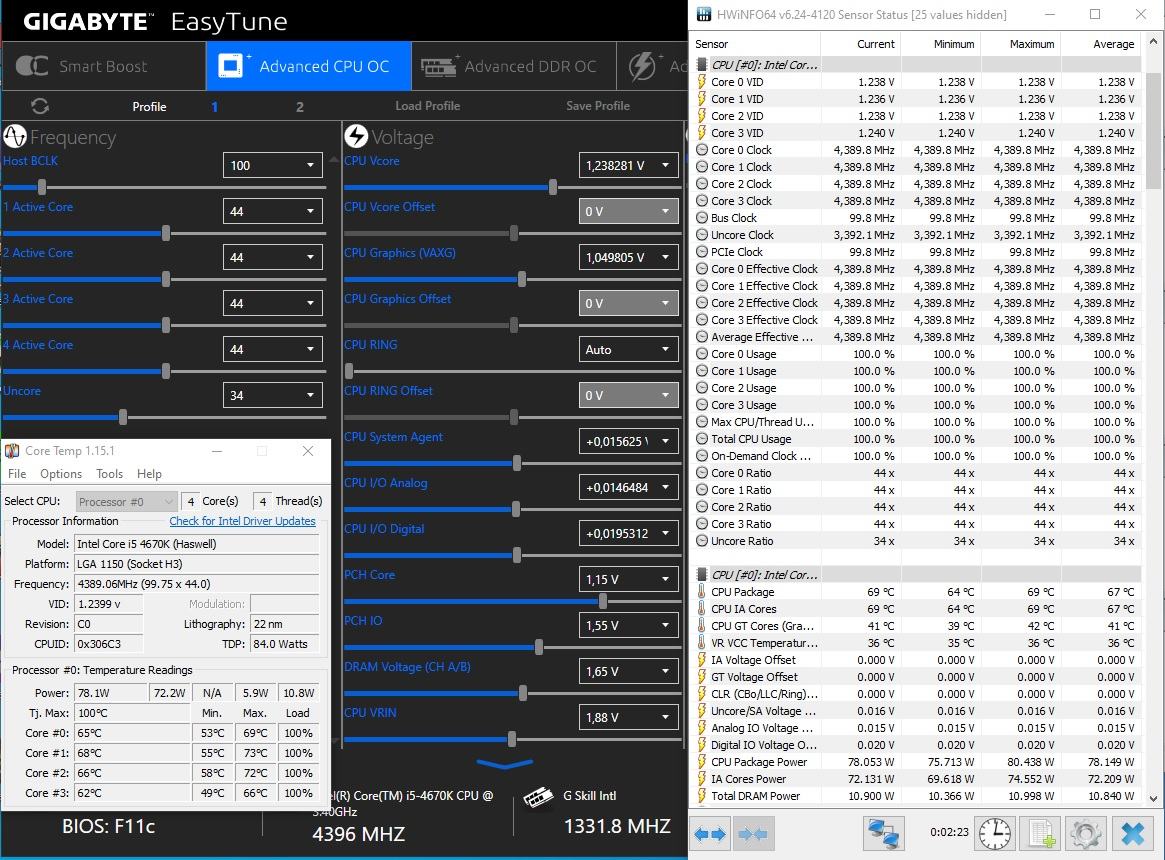Open the CPU Vcore voltage dropdown
Screen dimensions: 1165x860
coord(628,165)
